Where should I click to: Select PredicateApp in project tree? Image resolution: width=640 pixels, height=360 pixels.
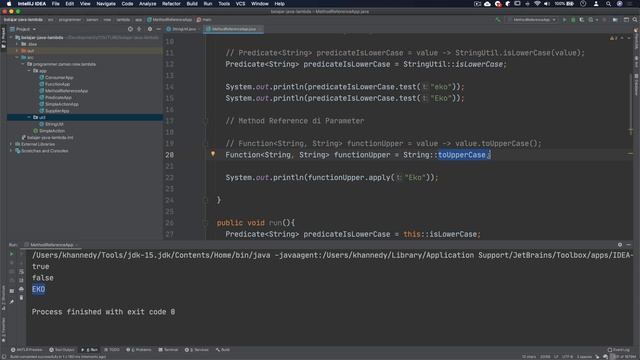click(x=56, y=98)
